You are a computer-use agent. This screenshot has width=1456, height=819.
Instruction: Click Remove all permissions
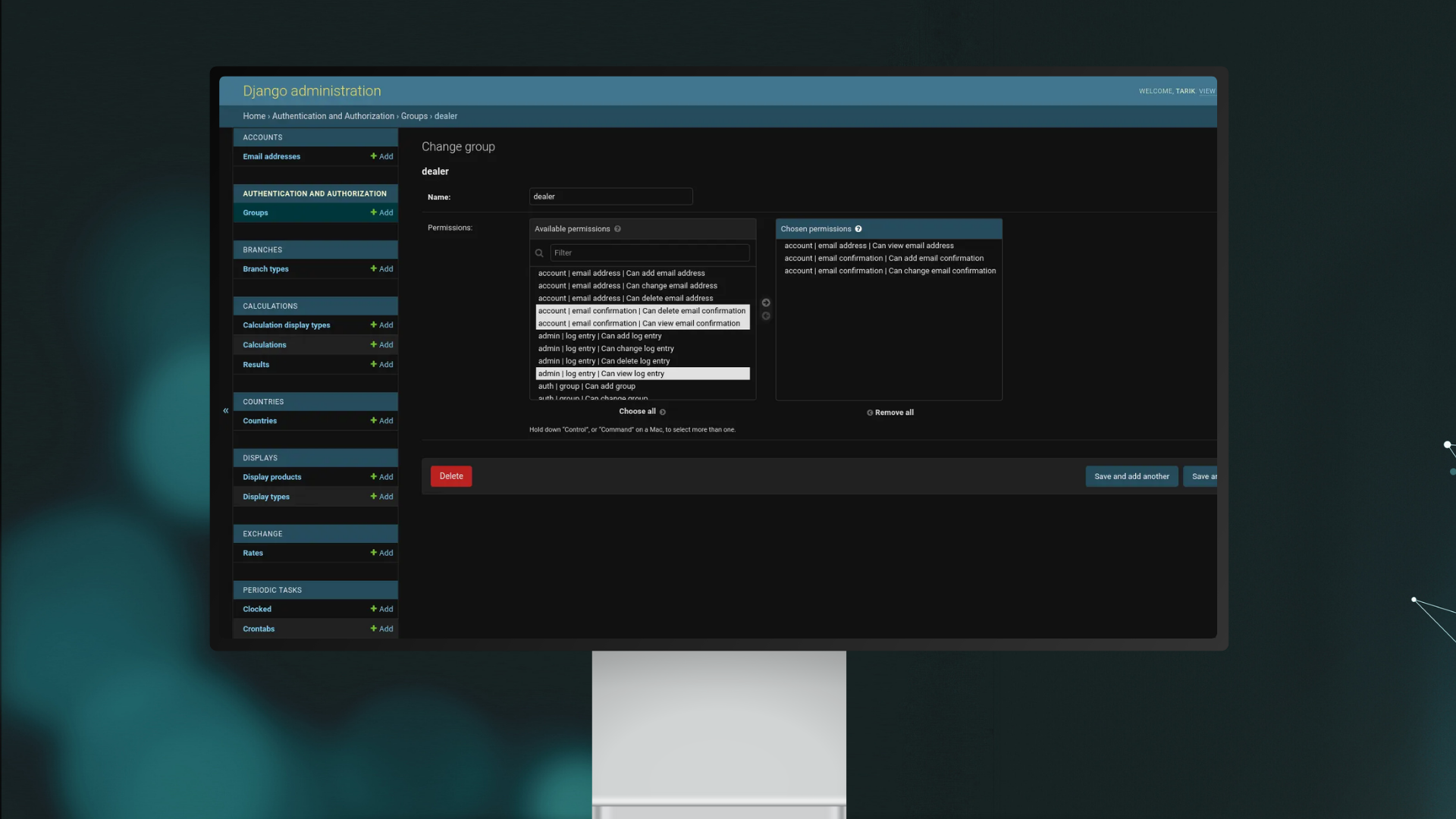(x=890, y=413)
